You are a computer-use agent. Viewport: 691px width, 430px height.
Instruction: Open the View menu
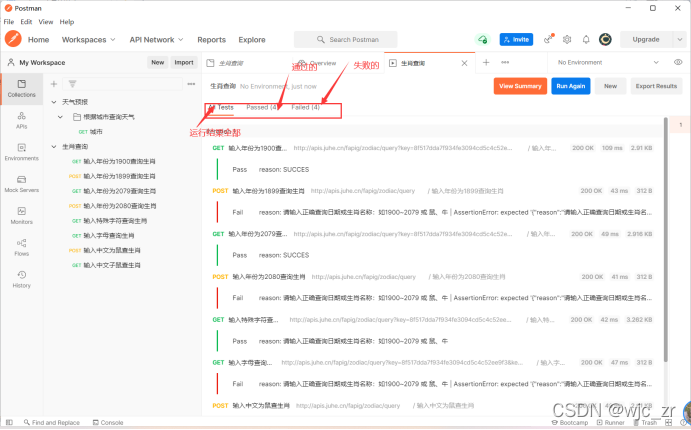pos(45,22)
